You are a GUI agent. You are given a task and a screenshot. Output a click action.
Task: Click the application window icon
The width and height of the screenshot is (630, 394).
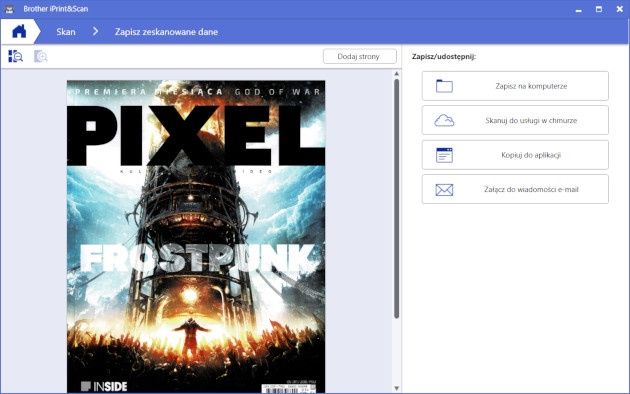pyautogui.click(x=444, y=155)
